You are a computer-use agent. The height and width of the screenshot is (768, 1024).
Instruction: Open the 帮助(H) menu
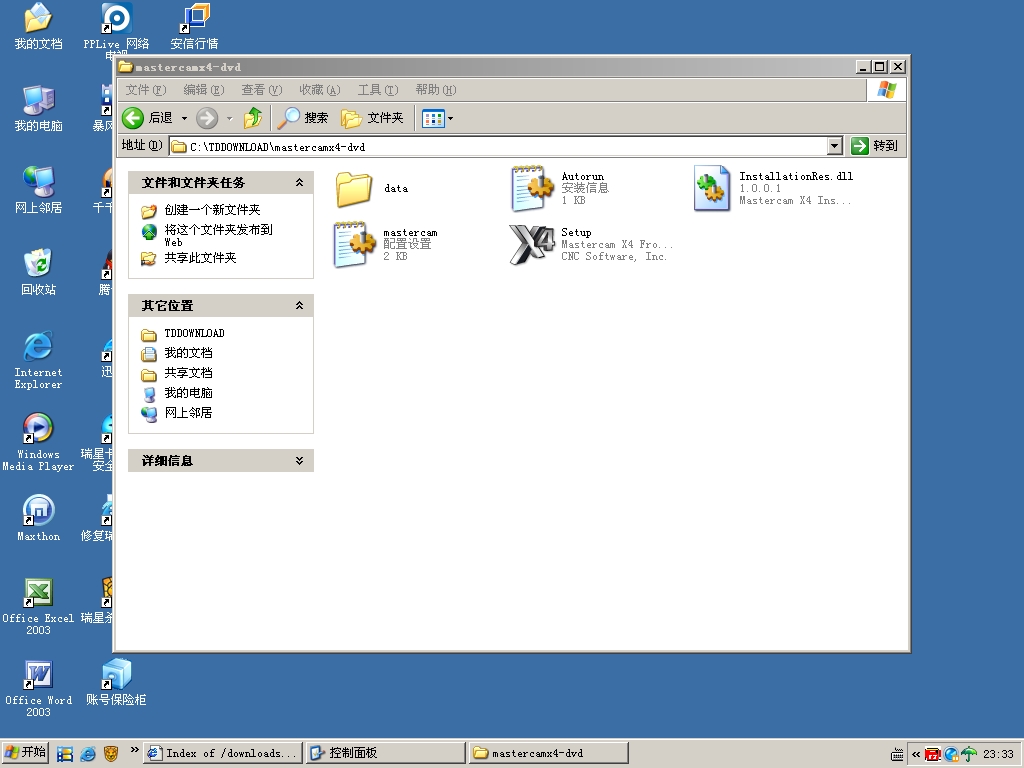[436, 90]
